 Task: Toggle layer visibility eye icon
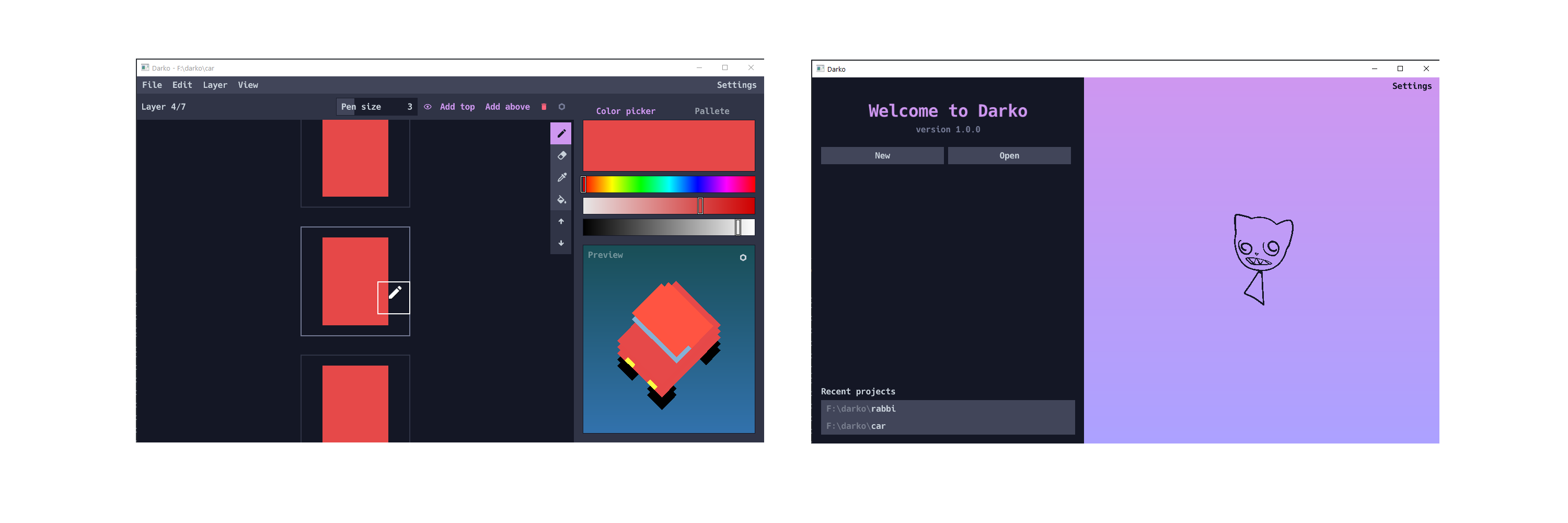click(x=428, y=107)
